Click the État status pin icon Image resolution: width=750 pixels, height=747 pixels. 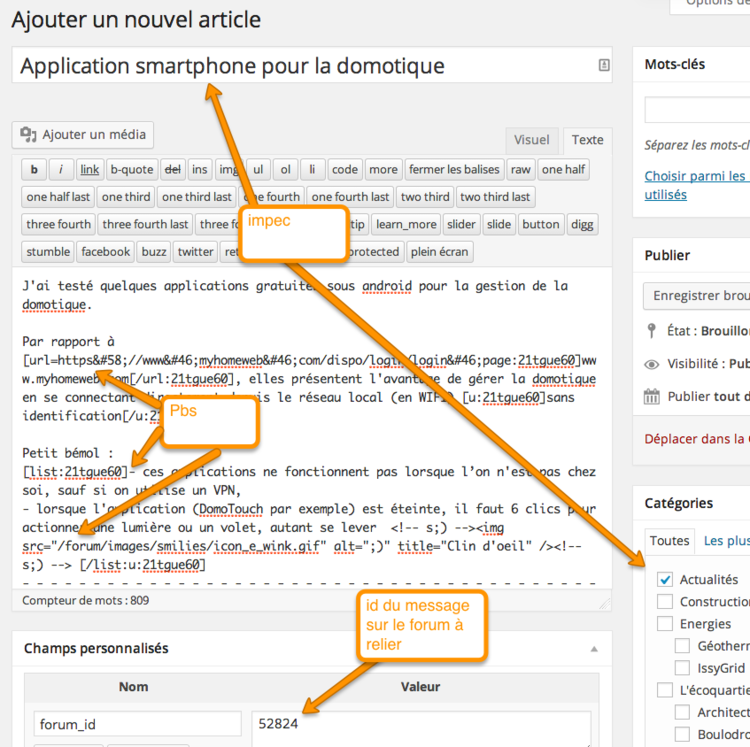(x=651, y=330)
